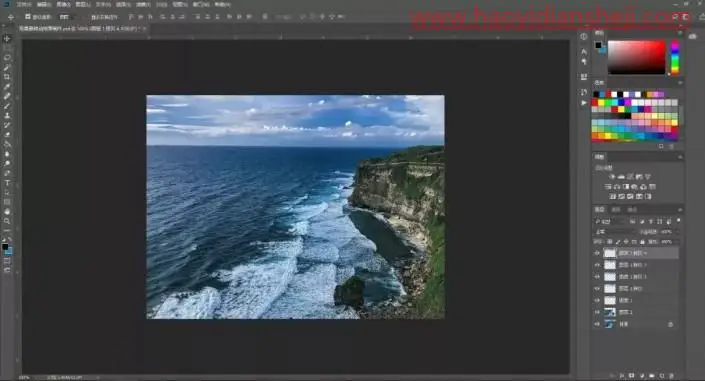This screenshot has height=381, width=705.
Task: Select the Lasso tool
Action: click(x=7, y=58)
